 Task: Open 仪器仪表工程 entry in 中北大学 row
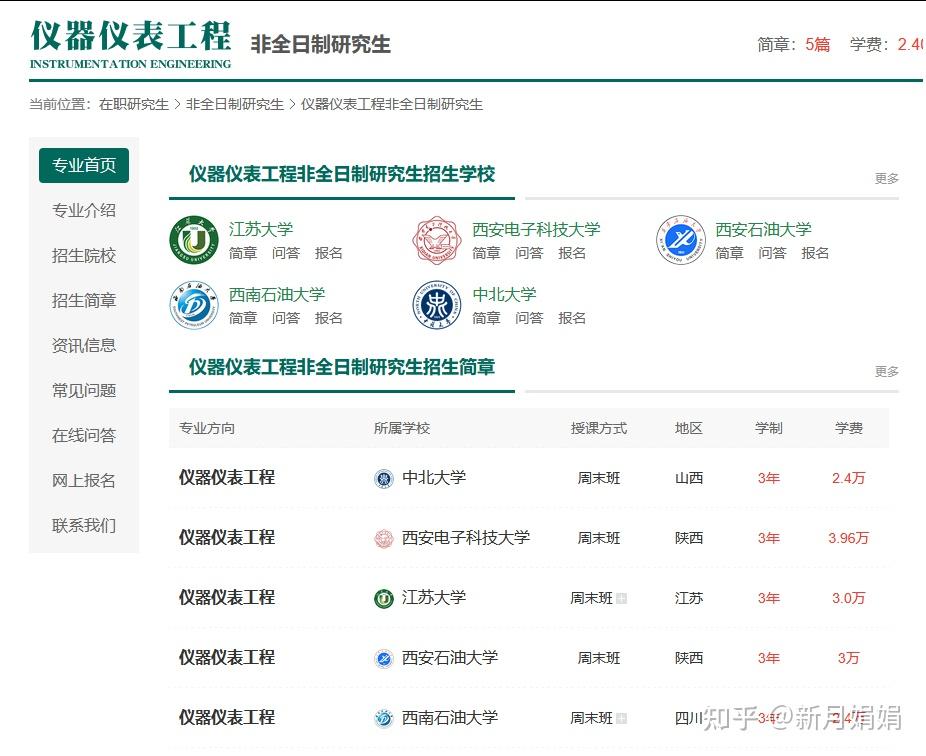pos(227,477)
